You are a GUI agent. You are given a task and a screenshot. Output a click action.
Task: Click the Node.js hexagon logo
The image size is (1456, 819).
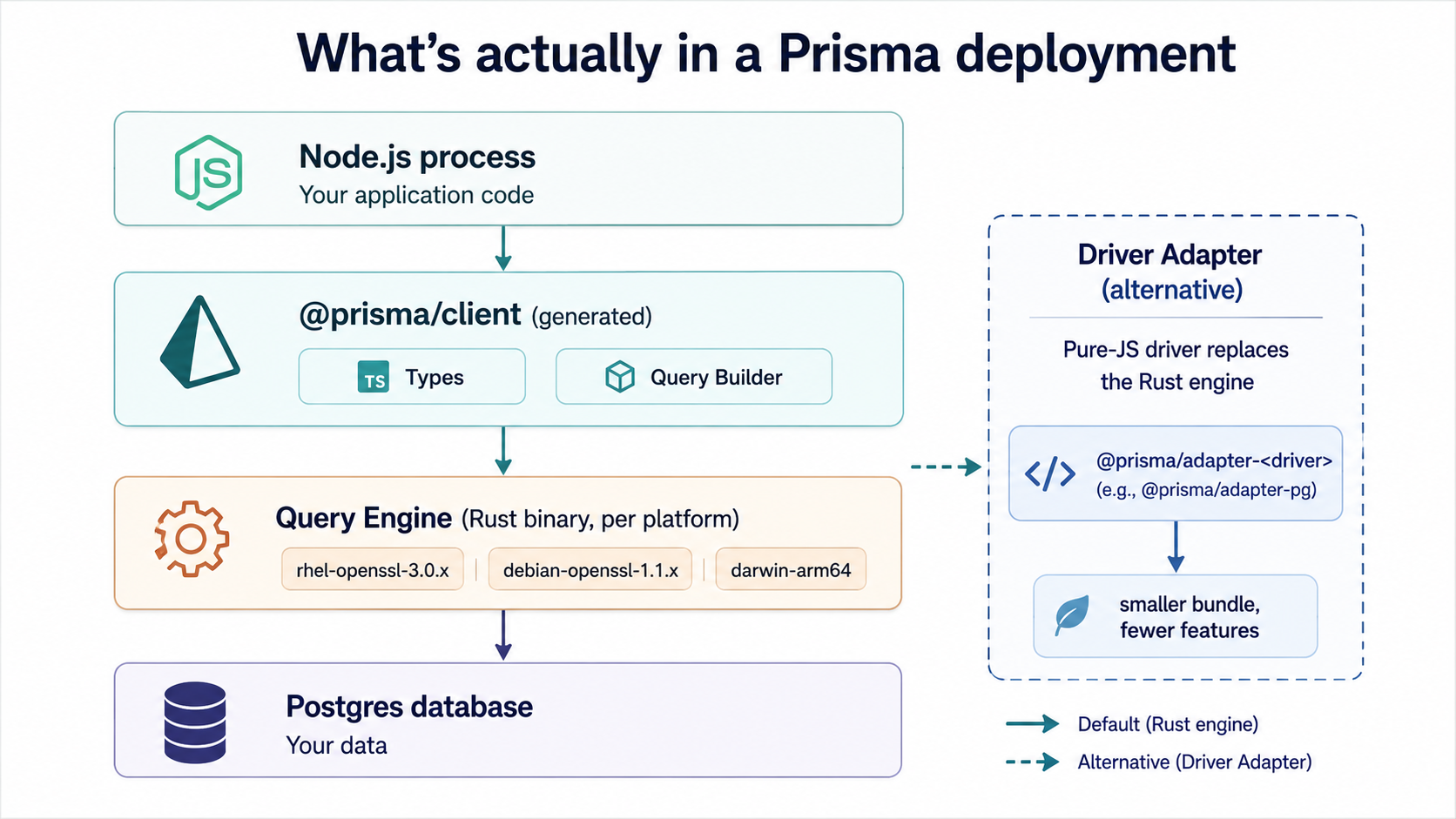[x=208, y=172]
